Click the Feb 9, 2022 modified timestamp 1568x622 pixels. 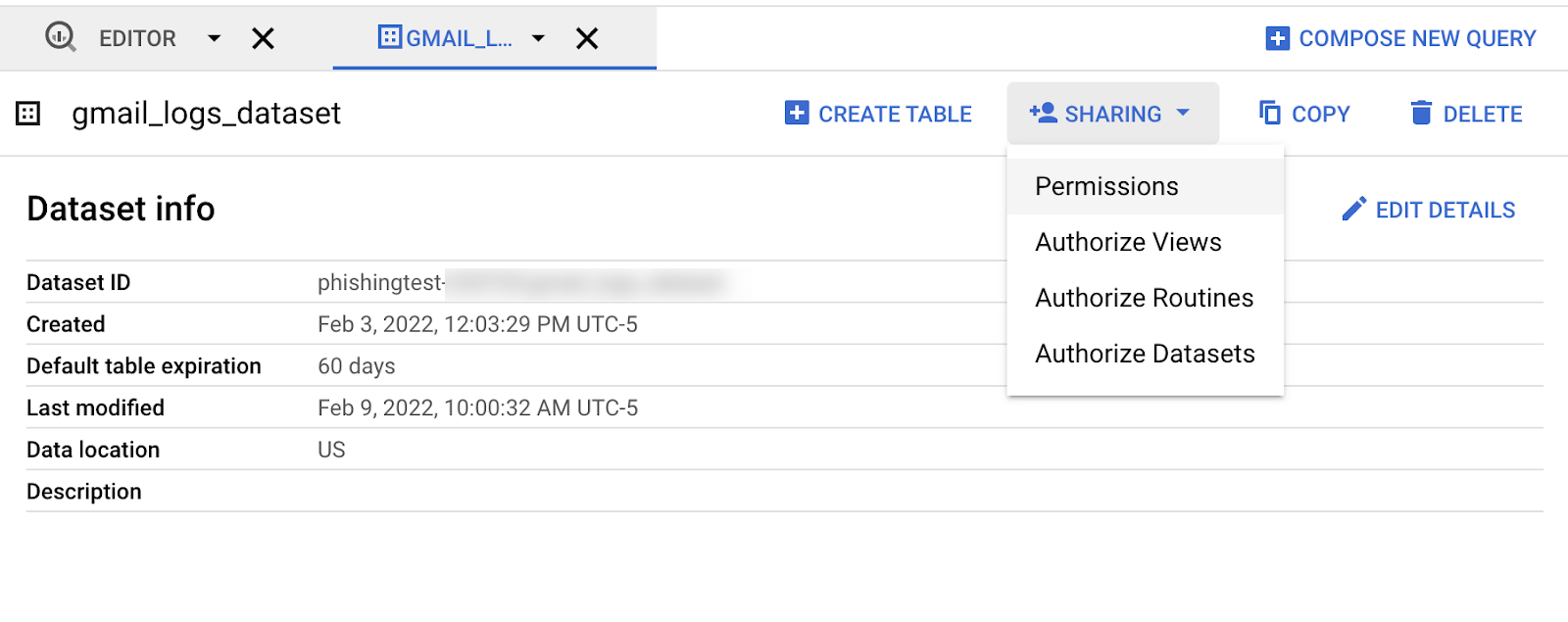point(477,407)
